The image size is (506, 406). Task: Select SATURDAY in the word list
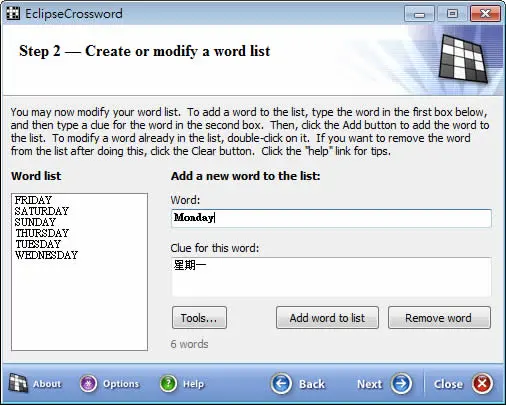pyautogui.click(x=42, y=211)
